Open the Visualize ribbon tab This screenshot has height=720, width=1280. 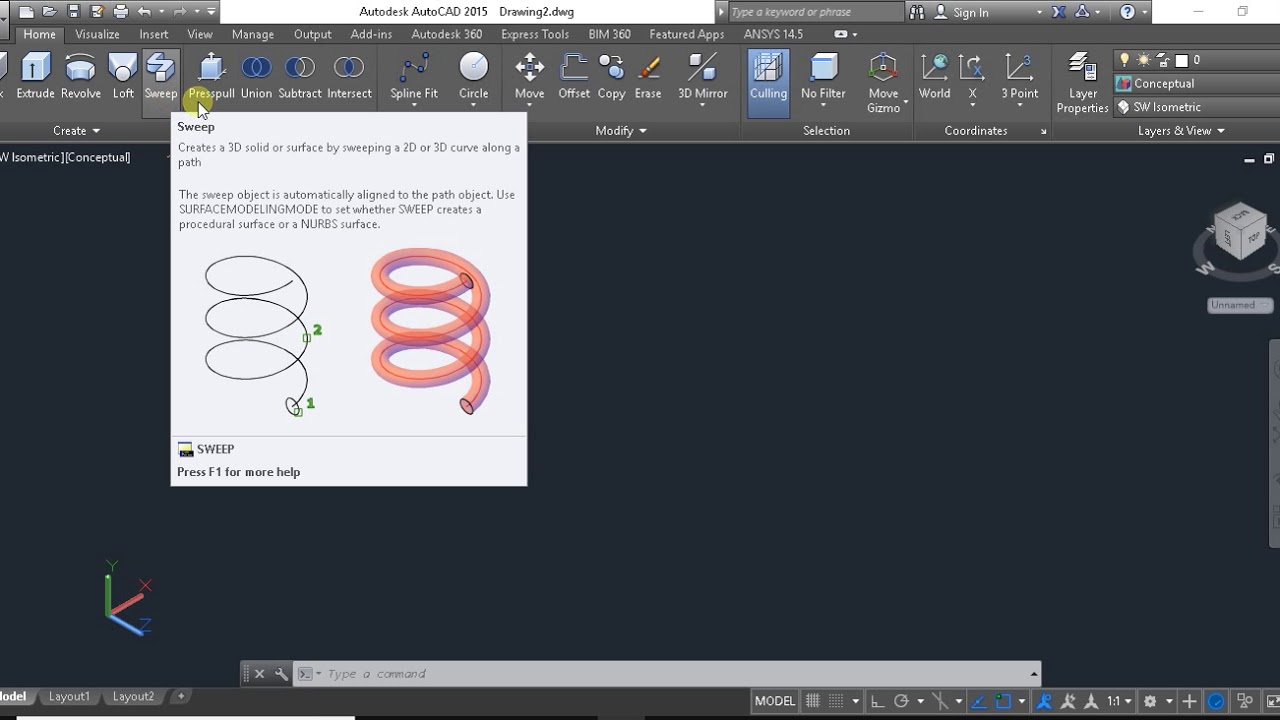tap(97, 34)
